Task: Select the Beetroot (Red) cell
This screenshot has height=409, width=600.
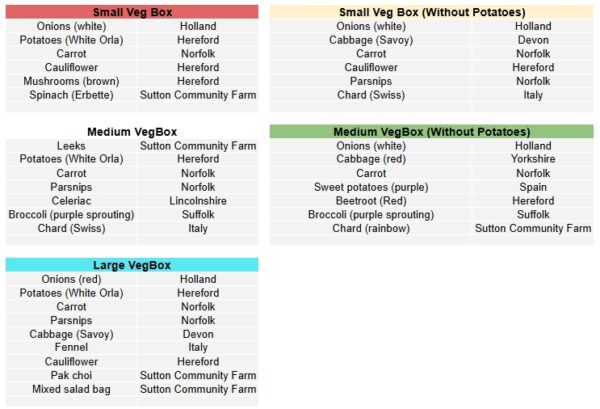Action: pos(372,200)
